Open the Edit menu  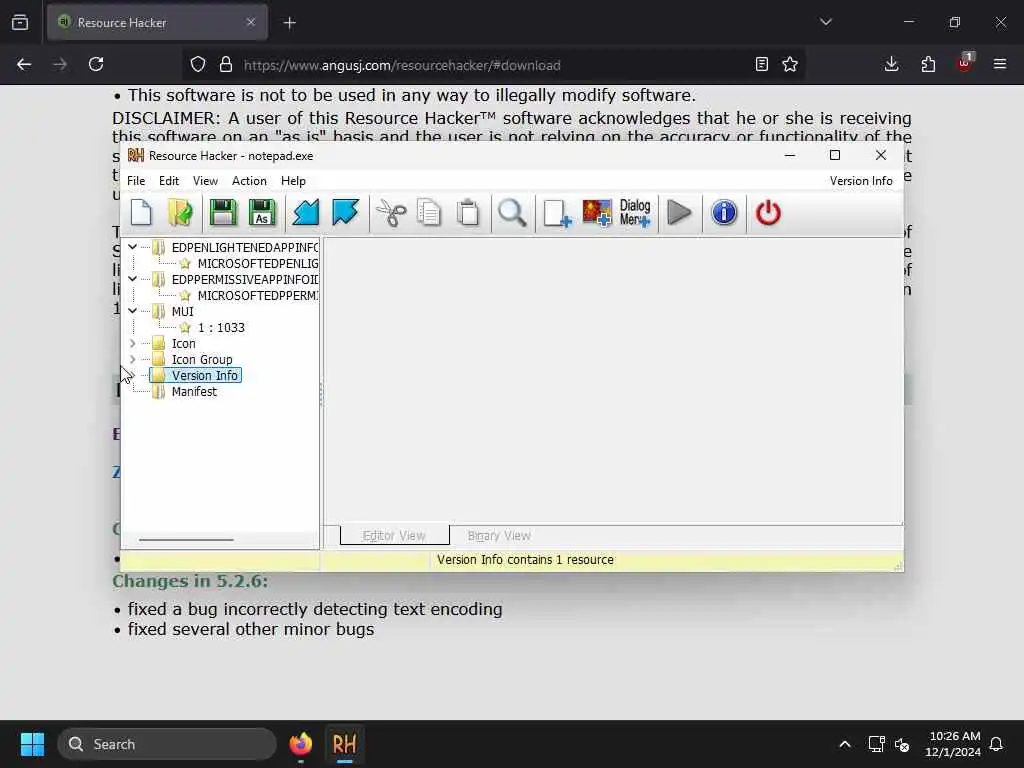tap(168, 181)
